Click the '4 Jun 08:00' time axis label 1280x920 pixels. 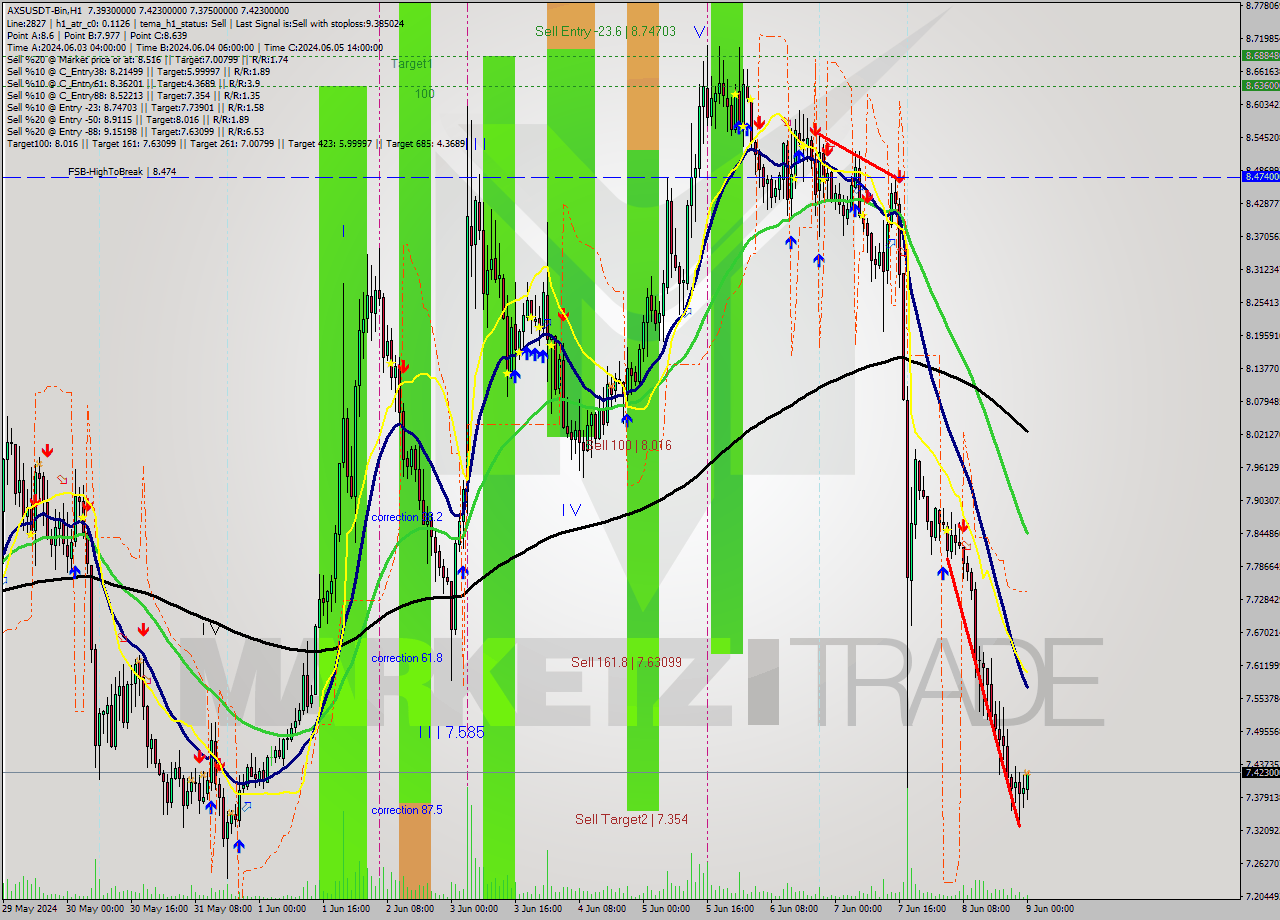click(602, 909)
